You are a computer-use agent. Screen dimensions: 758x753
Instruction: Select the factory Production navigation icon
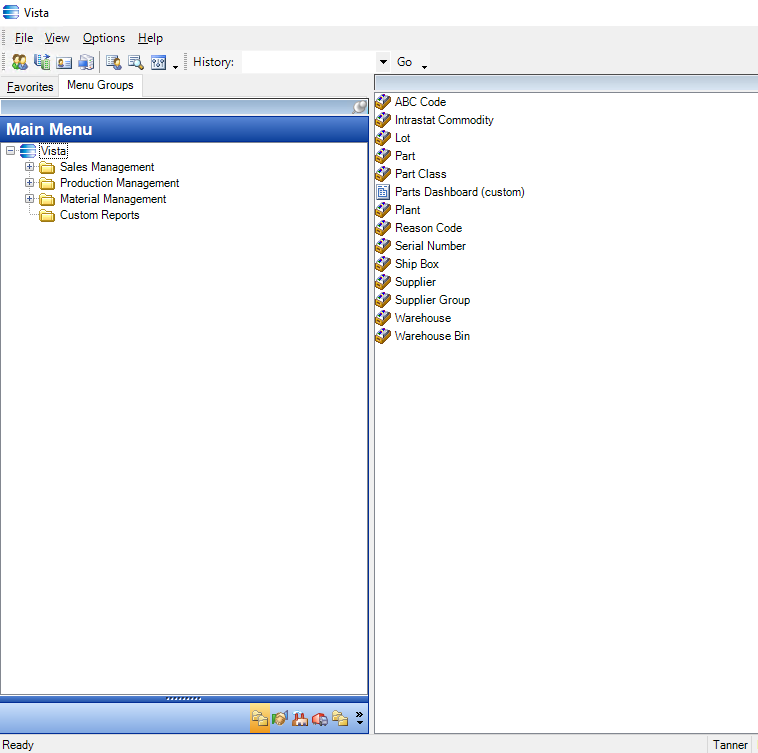click(300, 719)
